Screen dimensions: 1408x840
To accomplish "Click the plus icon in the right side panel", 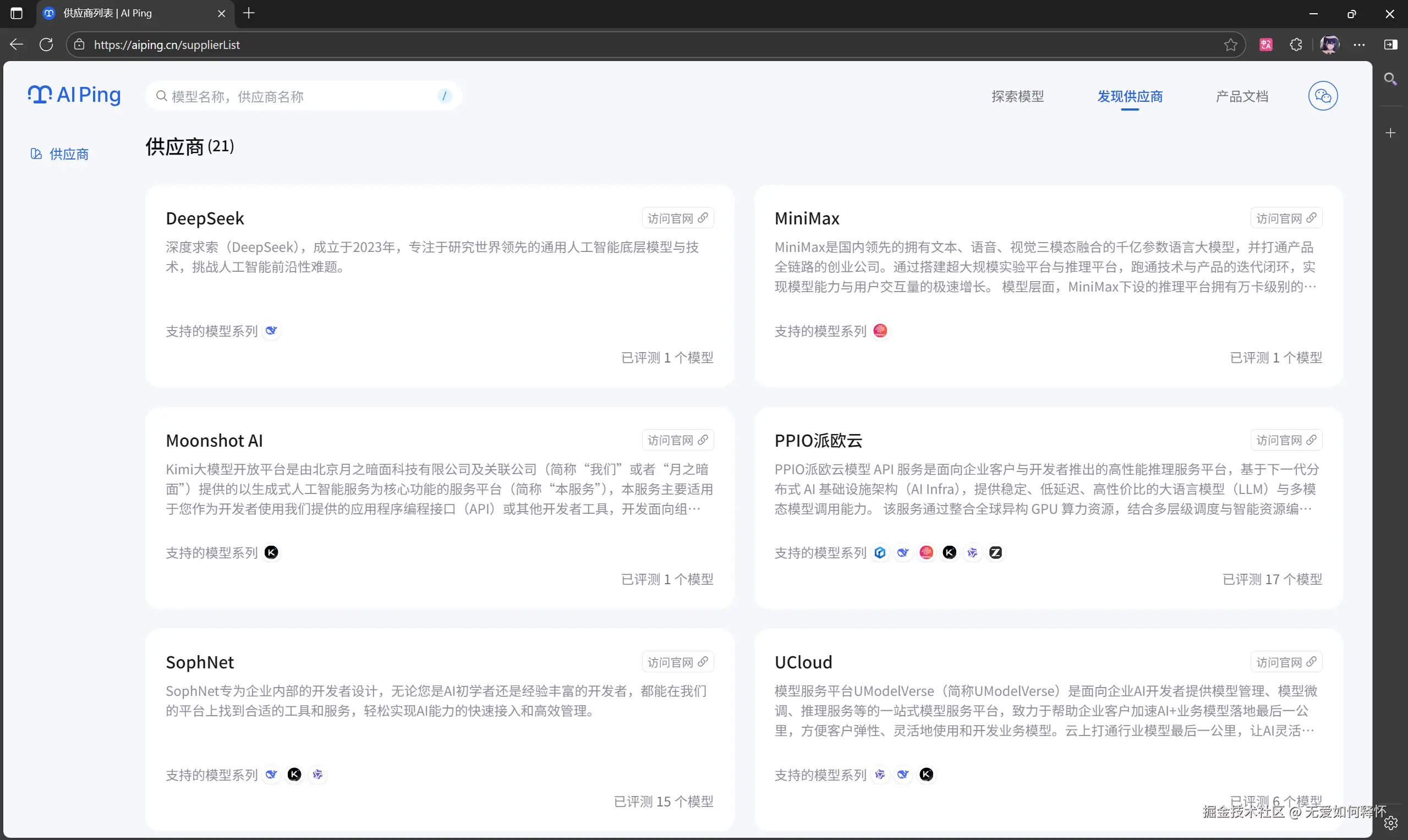I will pos(1391,133).
